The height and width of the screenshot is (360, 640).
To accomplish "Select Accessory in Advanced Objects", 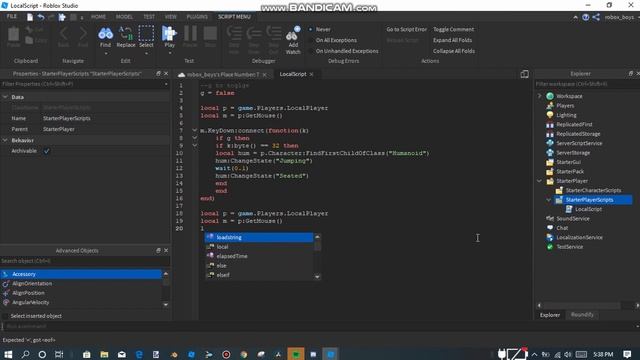I will tap(81, 274).
